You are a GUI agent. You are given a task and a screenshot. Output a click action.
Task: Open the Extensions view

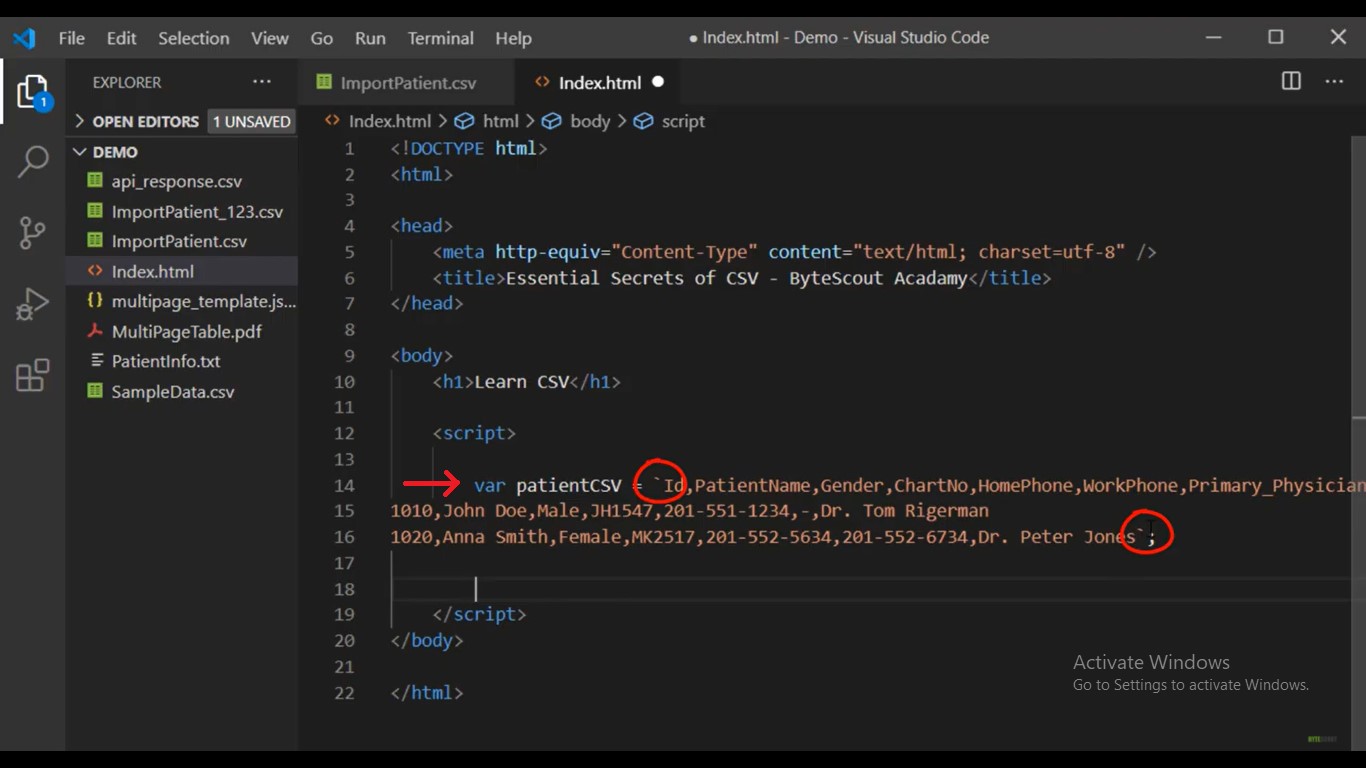coord(32,376)
